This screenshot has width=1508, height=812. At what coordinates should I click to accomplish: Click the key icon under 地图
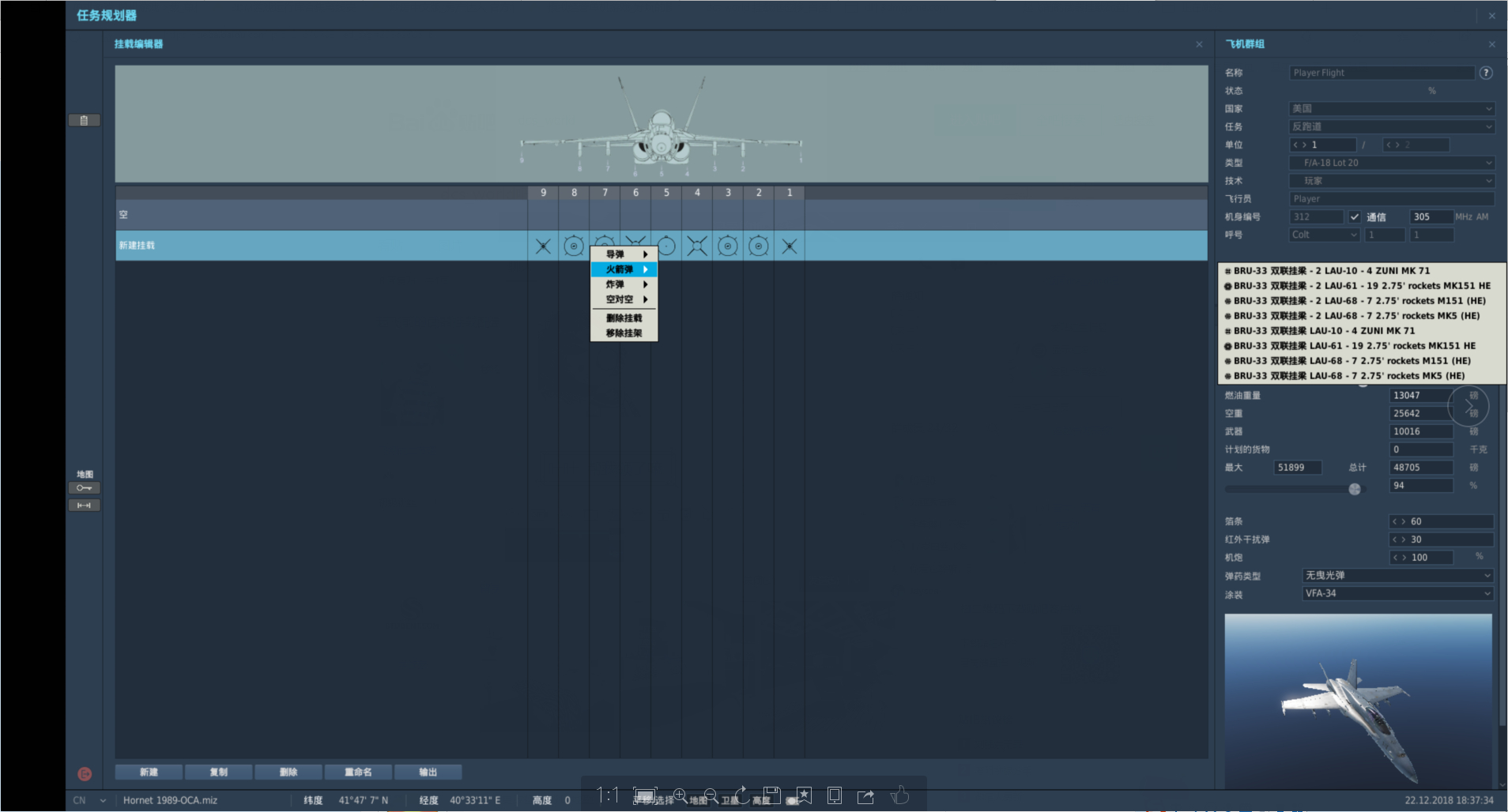tap(84, 488)
